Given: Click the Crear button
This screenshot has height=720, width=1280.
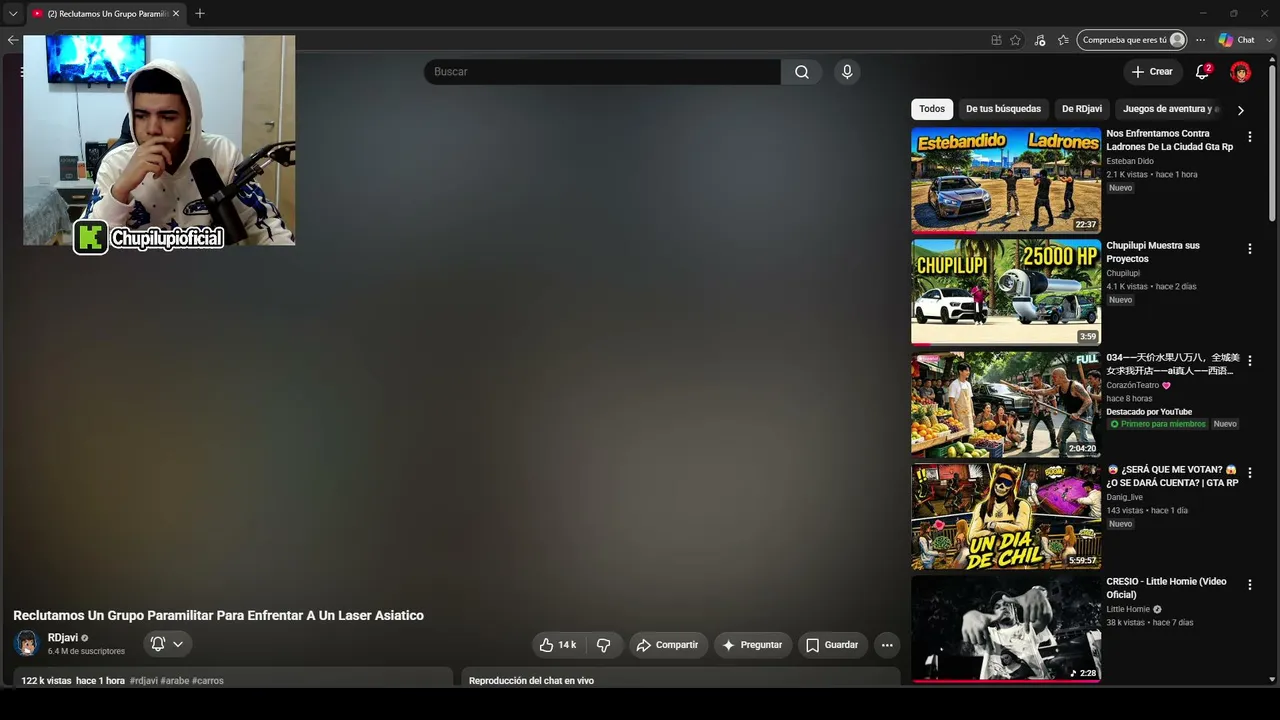Looking at the screenshot, I should click(1152, 72).
